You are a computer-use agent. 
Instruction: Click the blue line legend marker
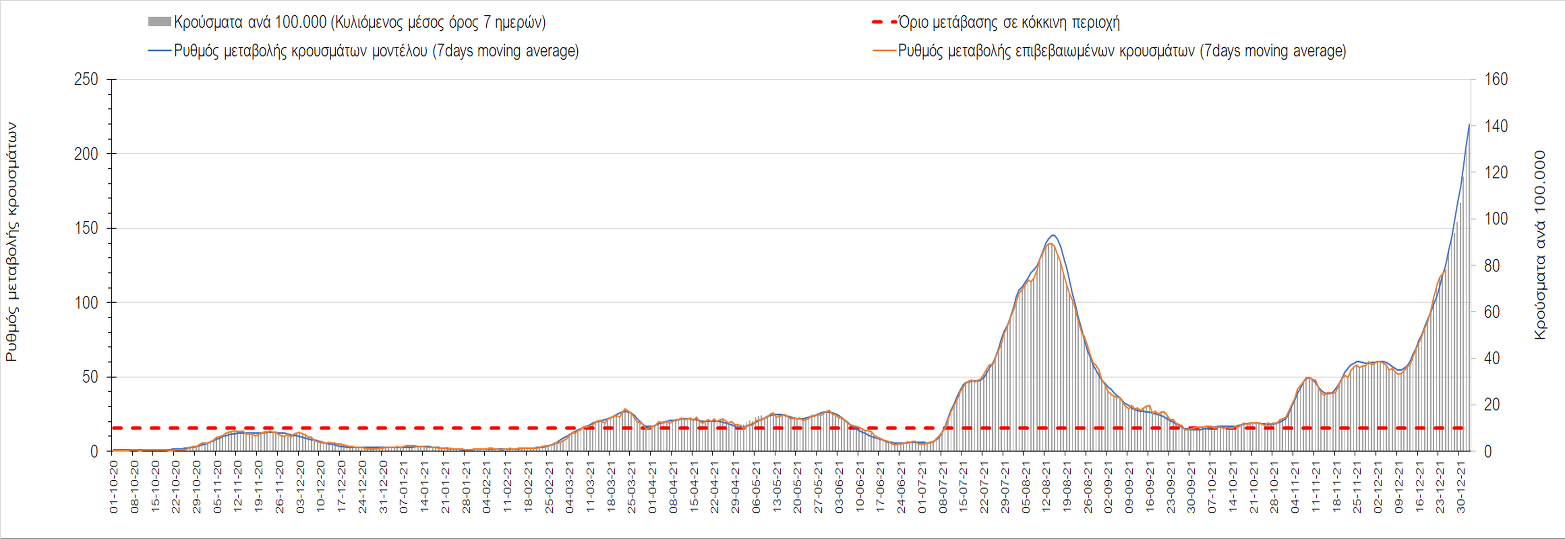(x=157, y=51)
